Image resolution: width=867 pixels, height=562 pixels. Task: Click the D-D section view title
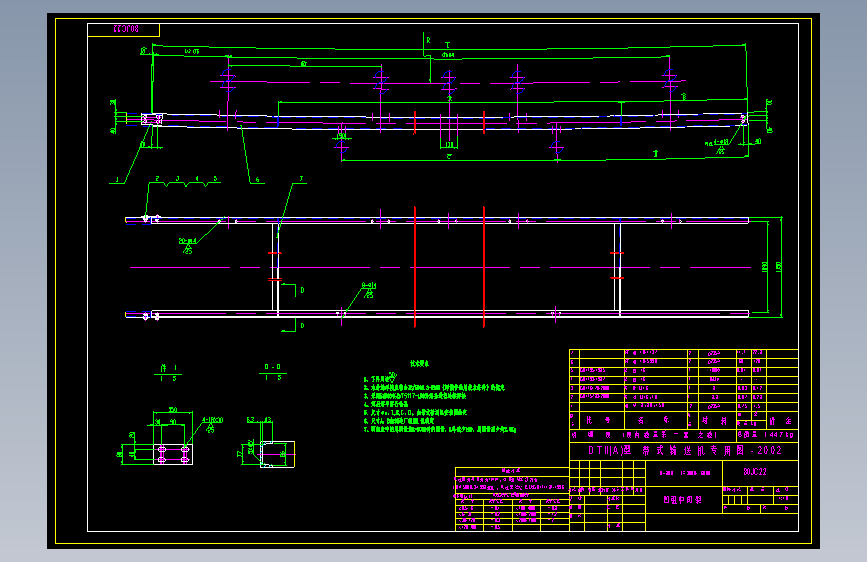click(x=272, y=367)
